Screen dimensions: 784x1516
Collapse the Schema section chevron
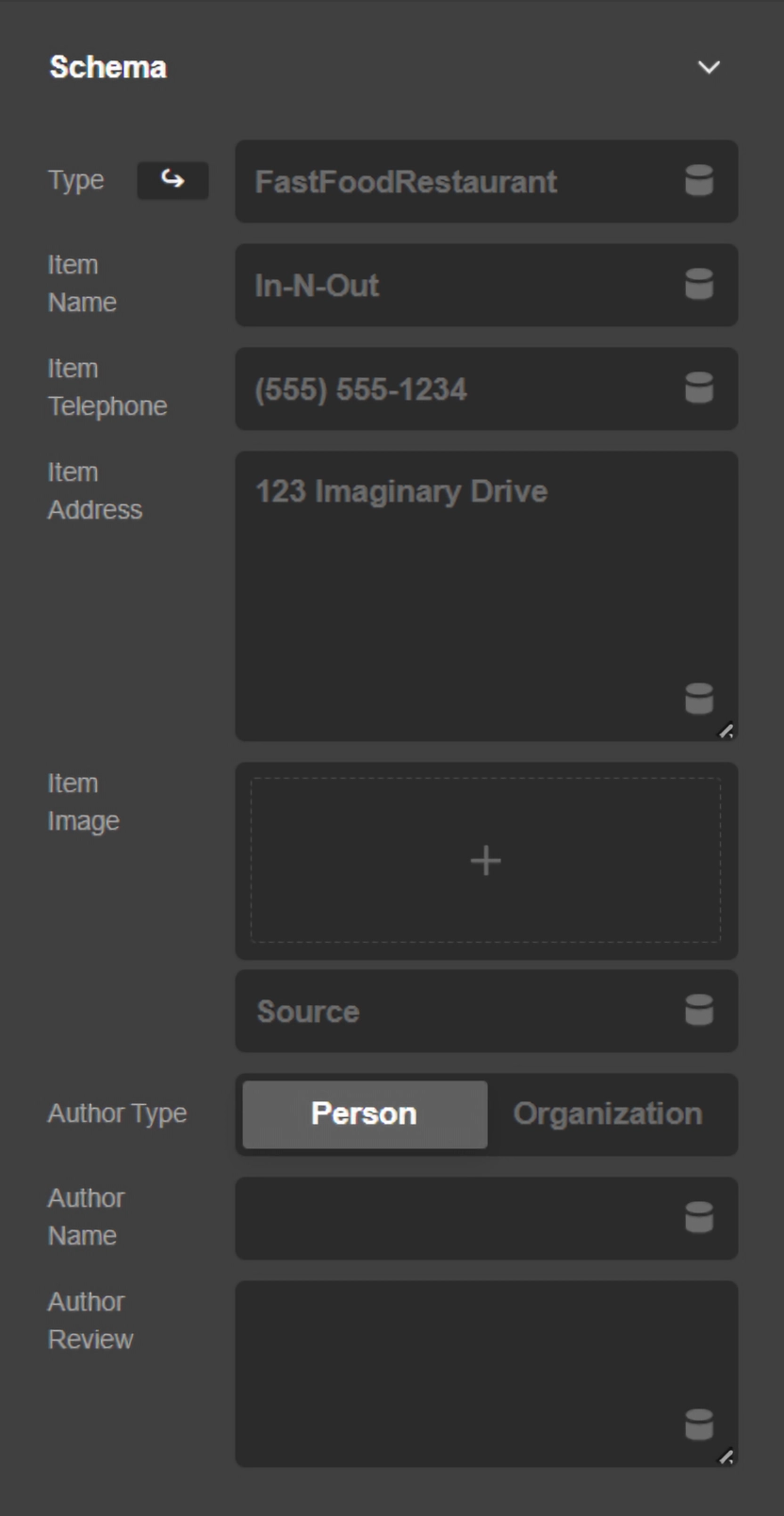(x=709, y=68)
